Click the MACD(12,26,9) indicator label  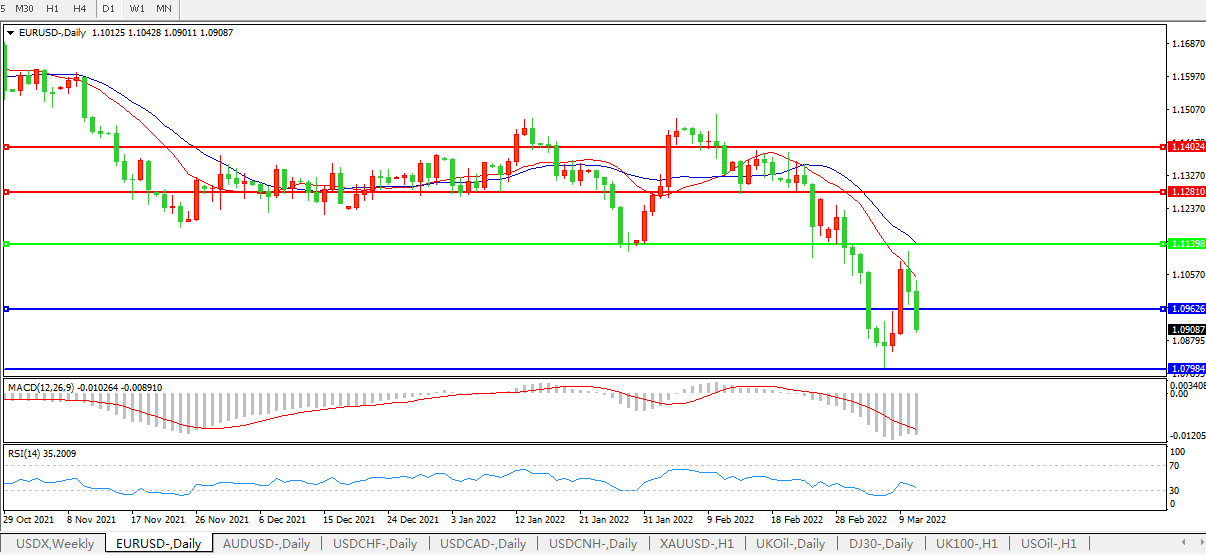[x=85, y=387]
